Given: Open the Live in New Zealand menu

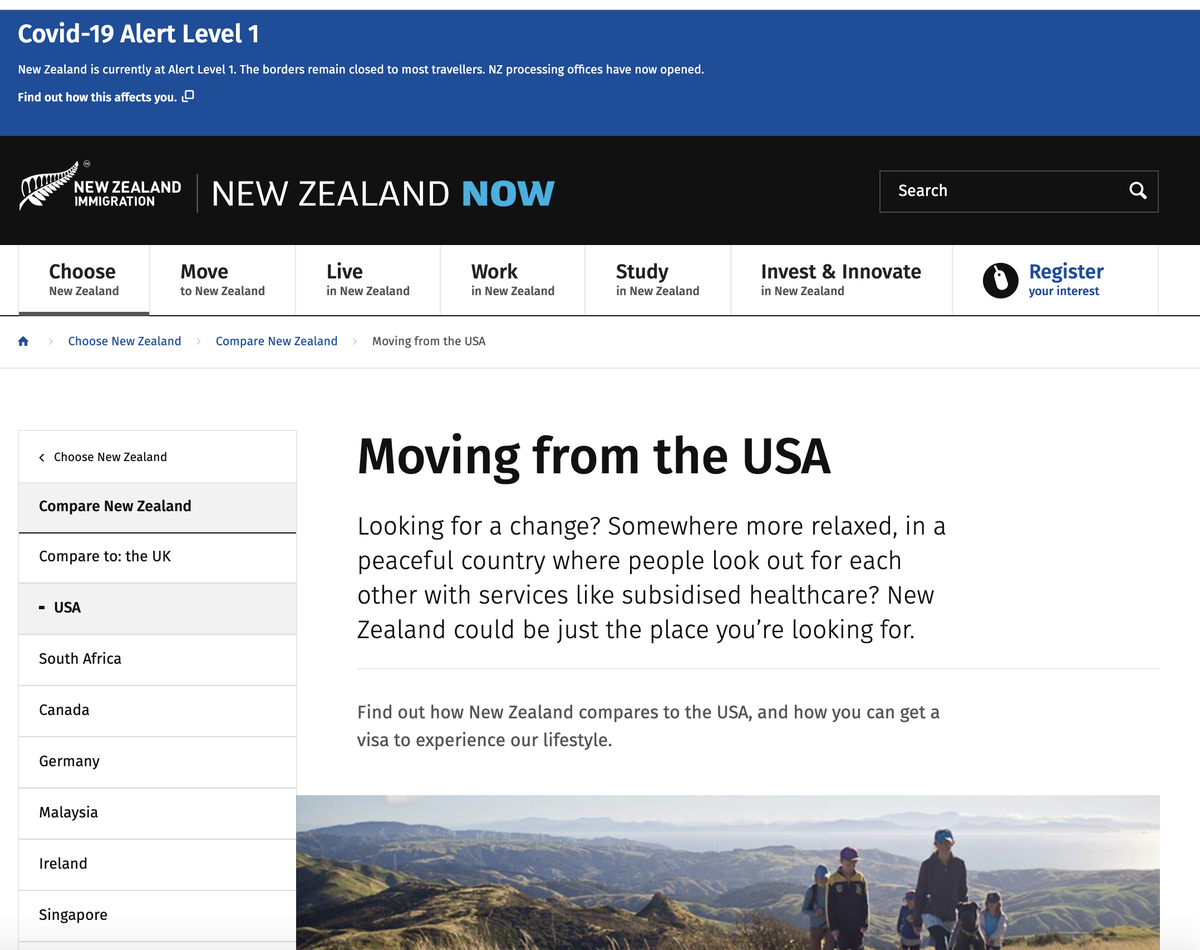Looking at the screenshot, I should pos(368,280).
